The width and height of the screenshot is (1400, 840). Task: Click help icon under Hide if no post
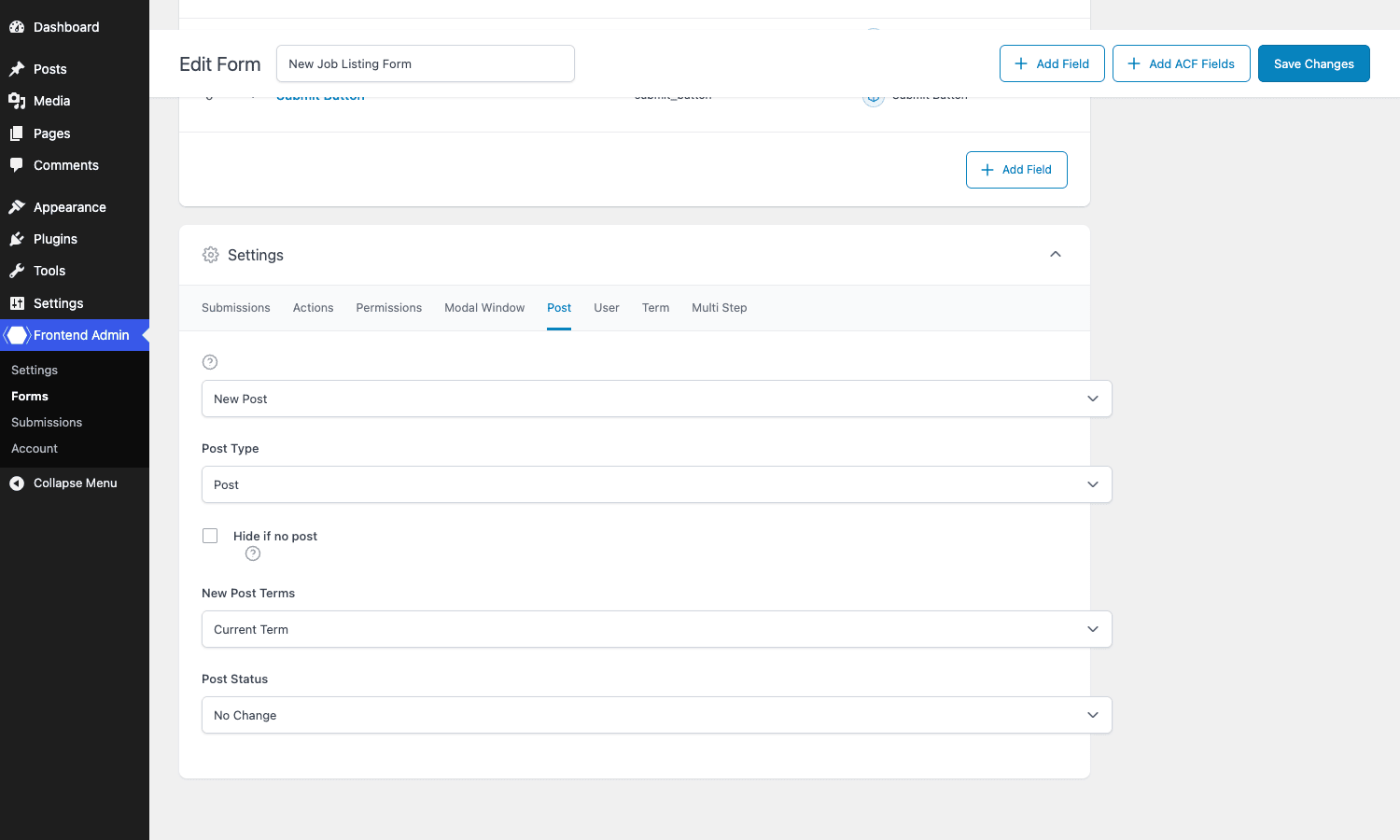coord(253,553)
